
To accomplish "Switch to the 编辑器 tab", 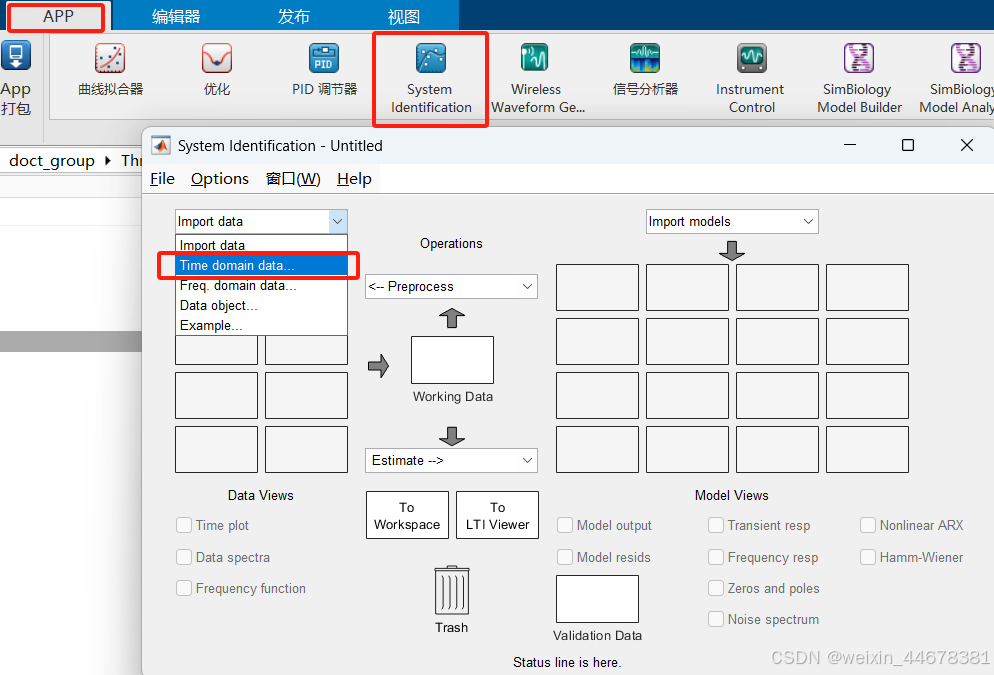I will click(x=176, y=16).
